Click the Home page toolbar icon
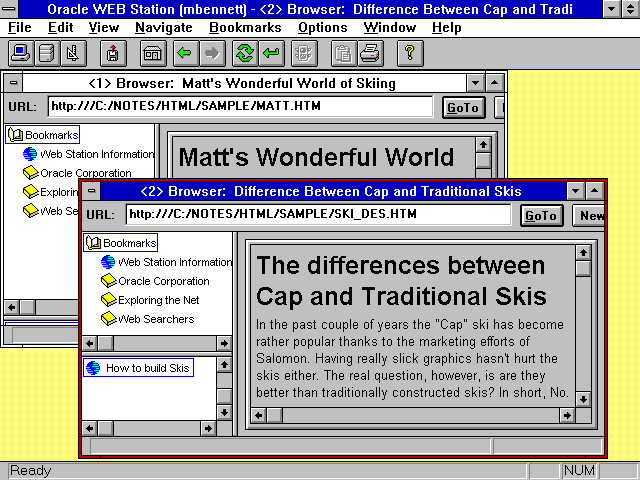The width and height of the screenshot is (640, 480). 153,53
